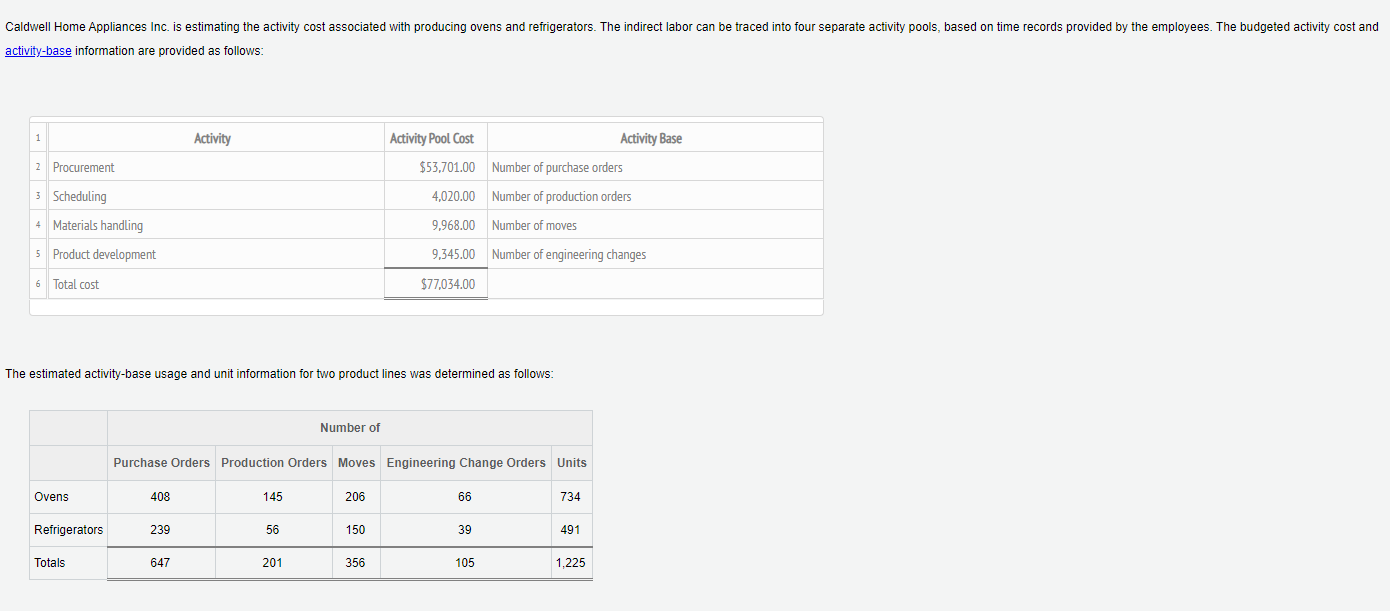Click the Activity Base column header
Screen dimensions: 1390x611
651,138
